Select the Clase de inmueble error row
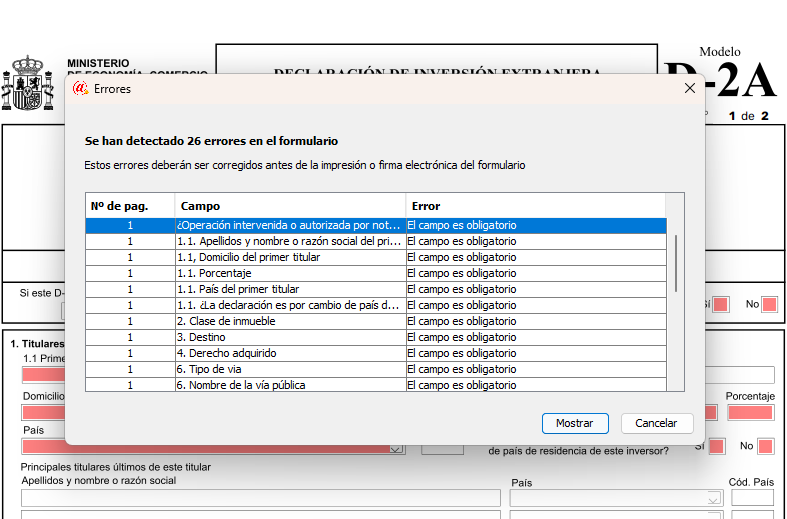The width and height of the screenshot is (787, 519). tap(375, 321)
